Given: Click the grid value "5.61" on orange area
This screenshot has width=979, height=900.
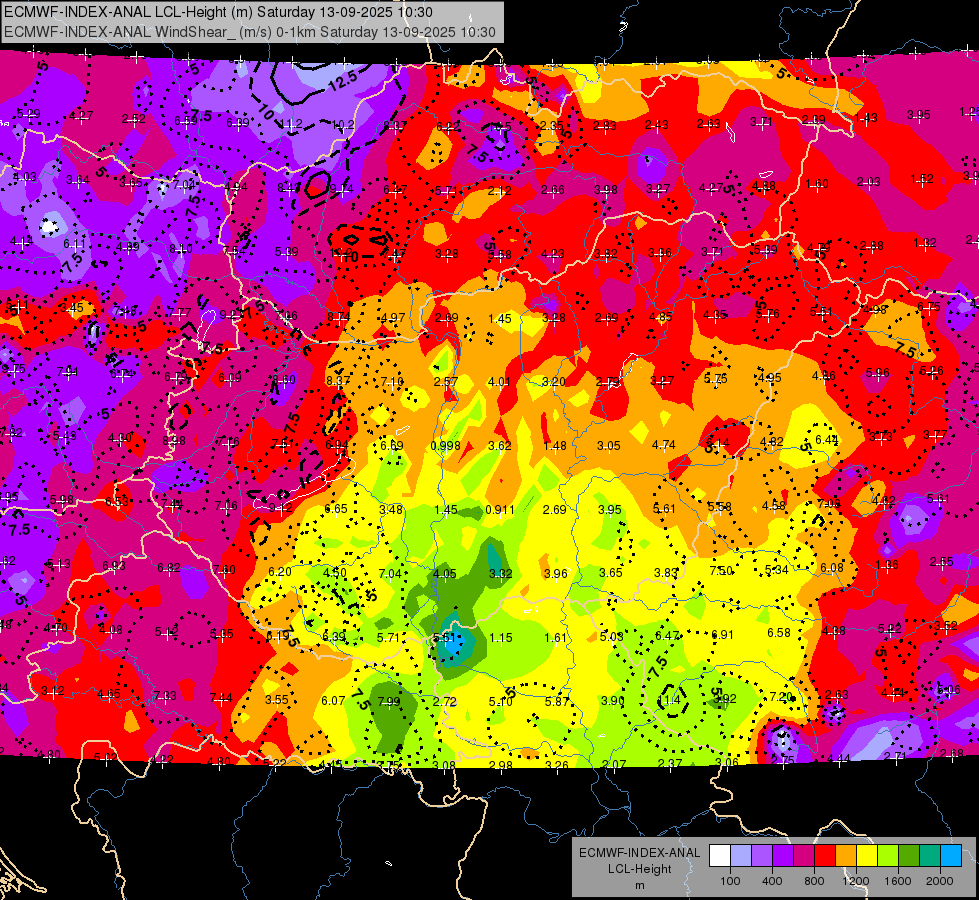Looking at the screenshot, I should [x=664, y=508].
